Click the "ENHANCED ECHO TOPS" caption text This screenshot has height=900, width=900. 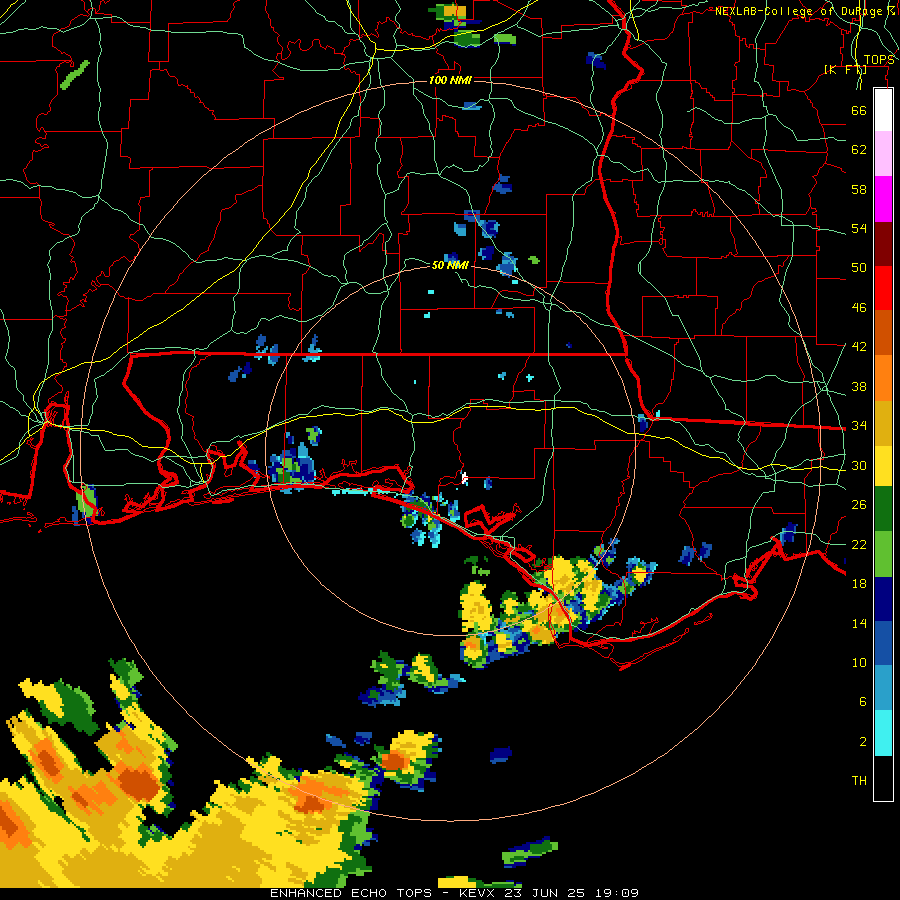351,893
